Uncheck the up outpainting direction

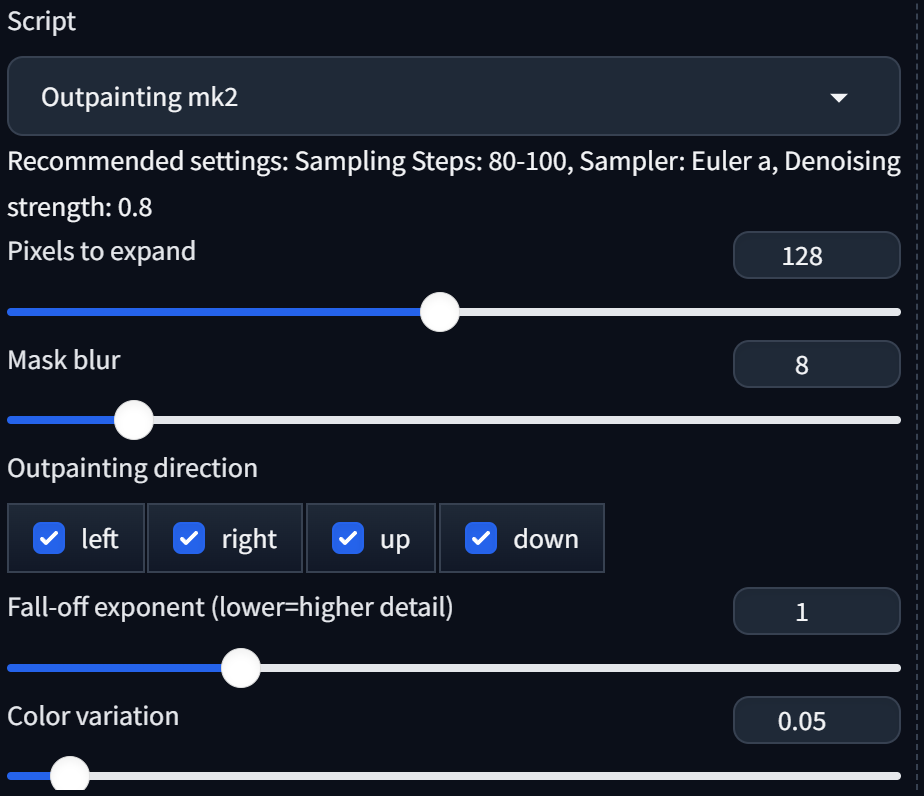pyautogui.click(x=347, y=539)
